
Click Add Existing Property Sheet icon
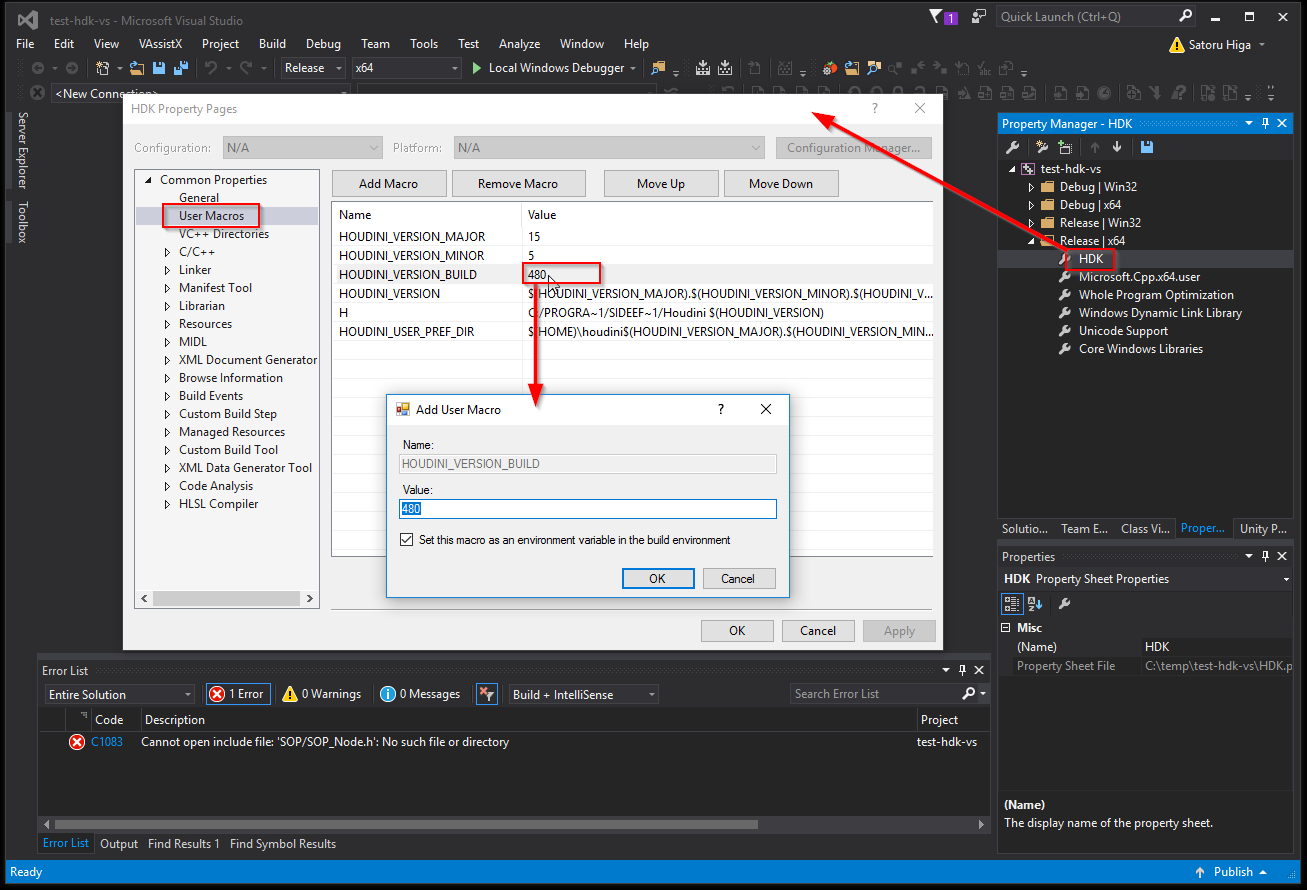click(x=1065, y=147)
